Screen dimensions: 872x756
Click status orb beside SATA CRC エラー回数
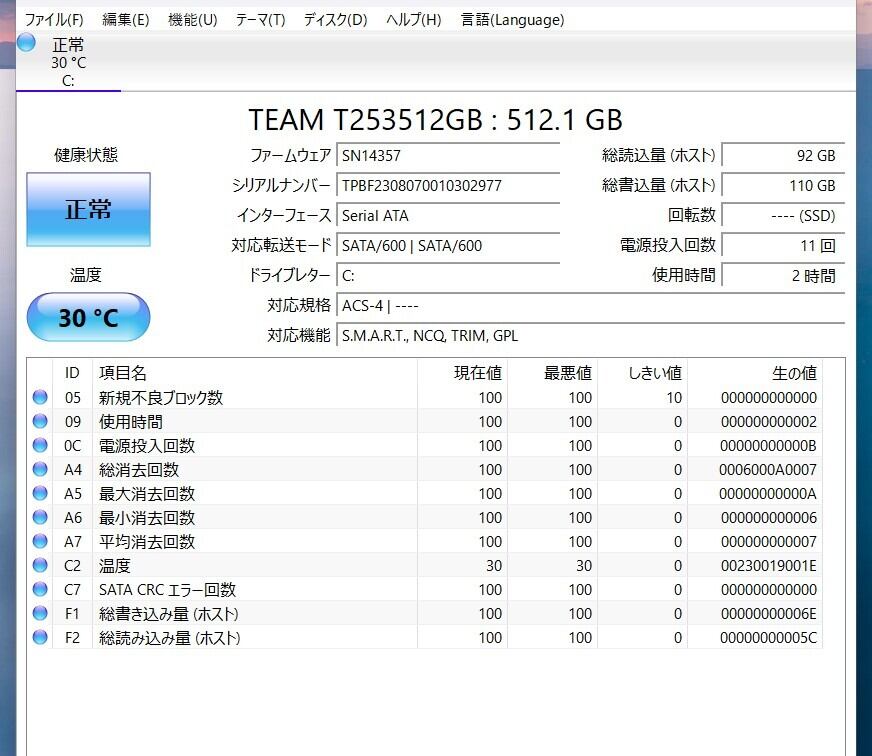[40, 589]
